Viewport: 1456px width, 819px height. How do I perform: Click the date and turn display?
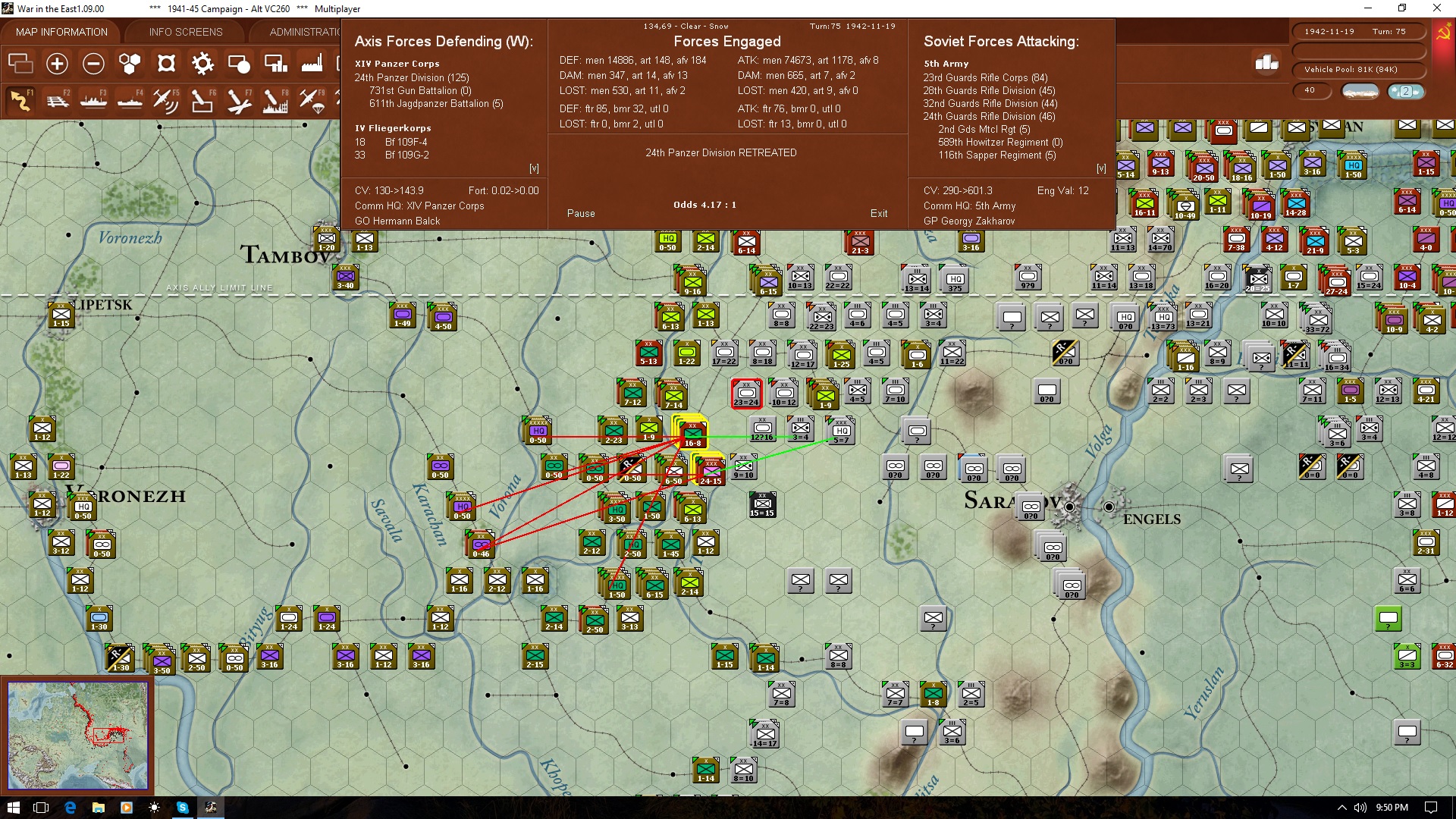tap(1359, 32)
